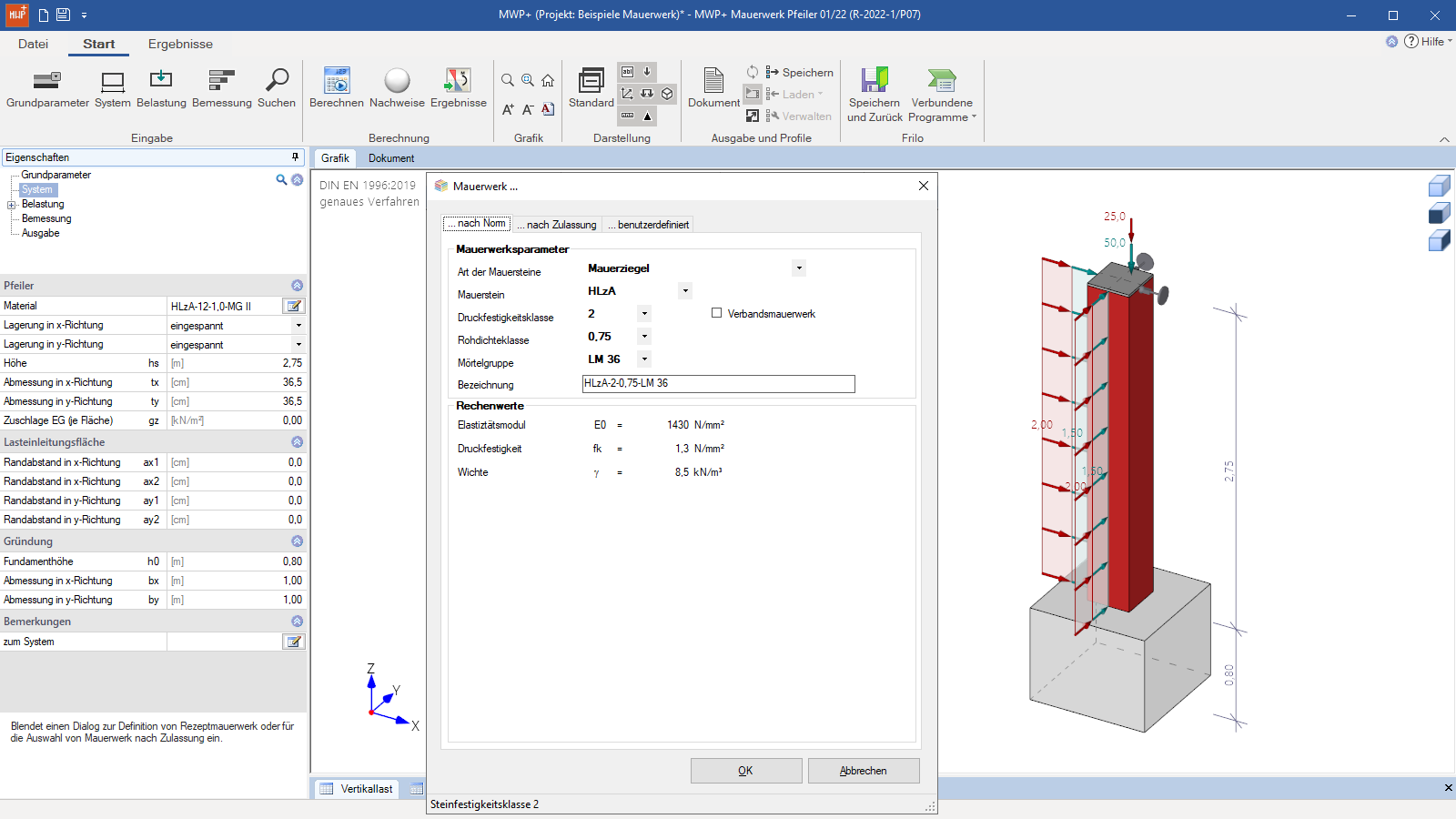1456x819 pixels.
Task: Close the Mauerwerk dialog
Action: coord(924,186)
